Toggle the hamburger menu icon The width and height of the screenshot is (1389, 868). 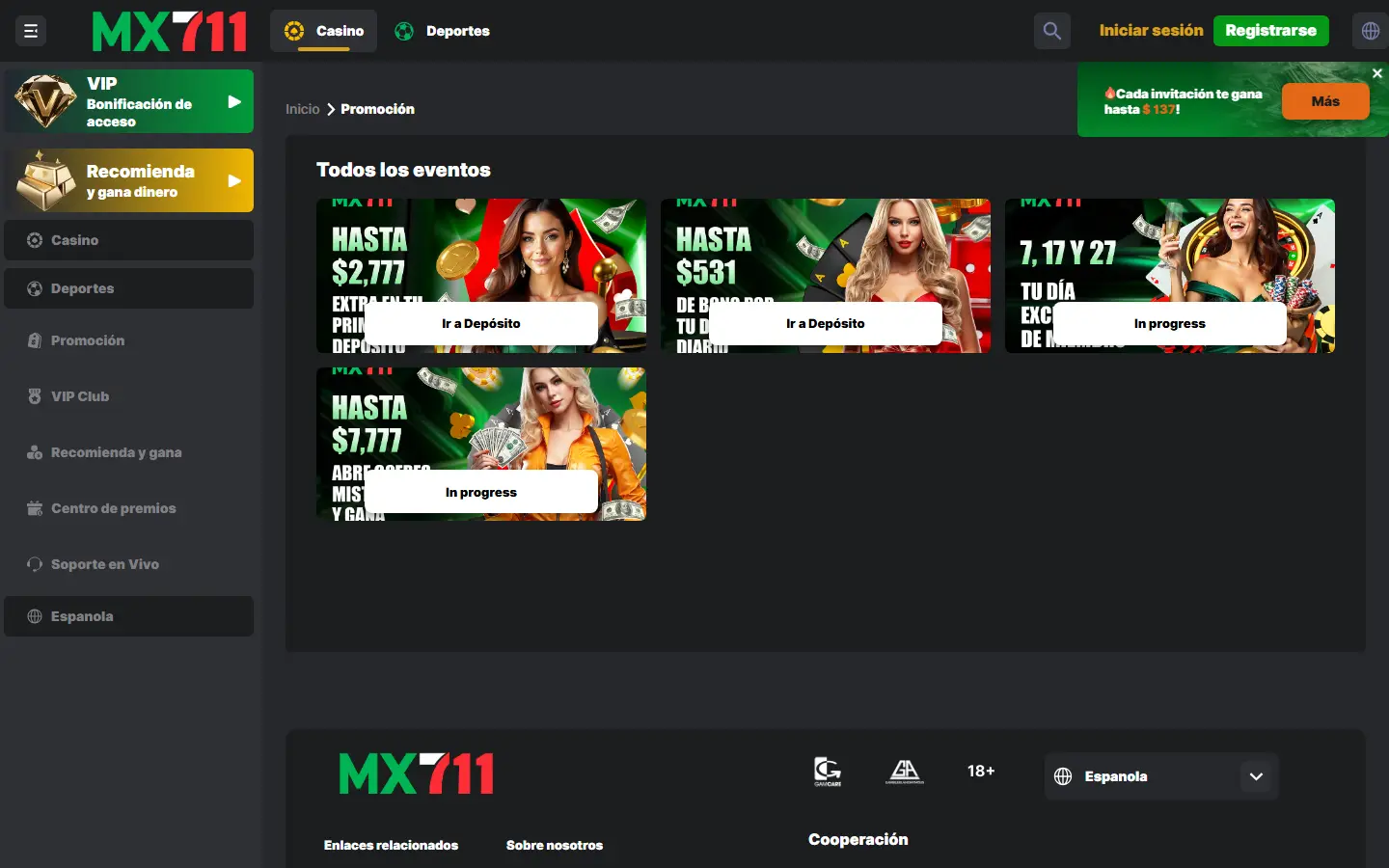[31, 31]
